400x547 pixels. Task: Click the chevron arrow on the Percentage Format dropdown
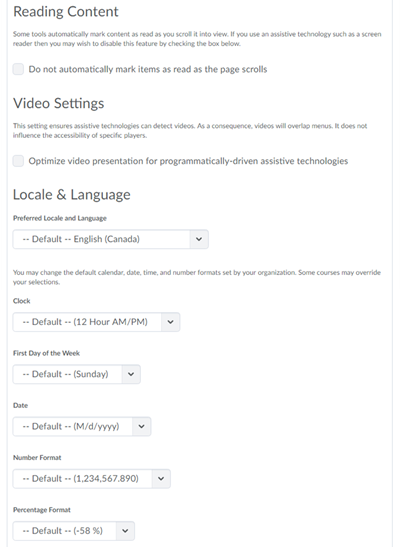click(x=125, y=531)
